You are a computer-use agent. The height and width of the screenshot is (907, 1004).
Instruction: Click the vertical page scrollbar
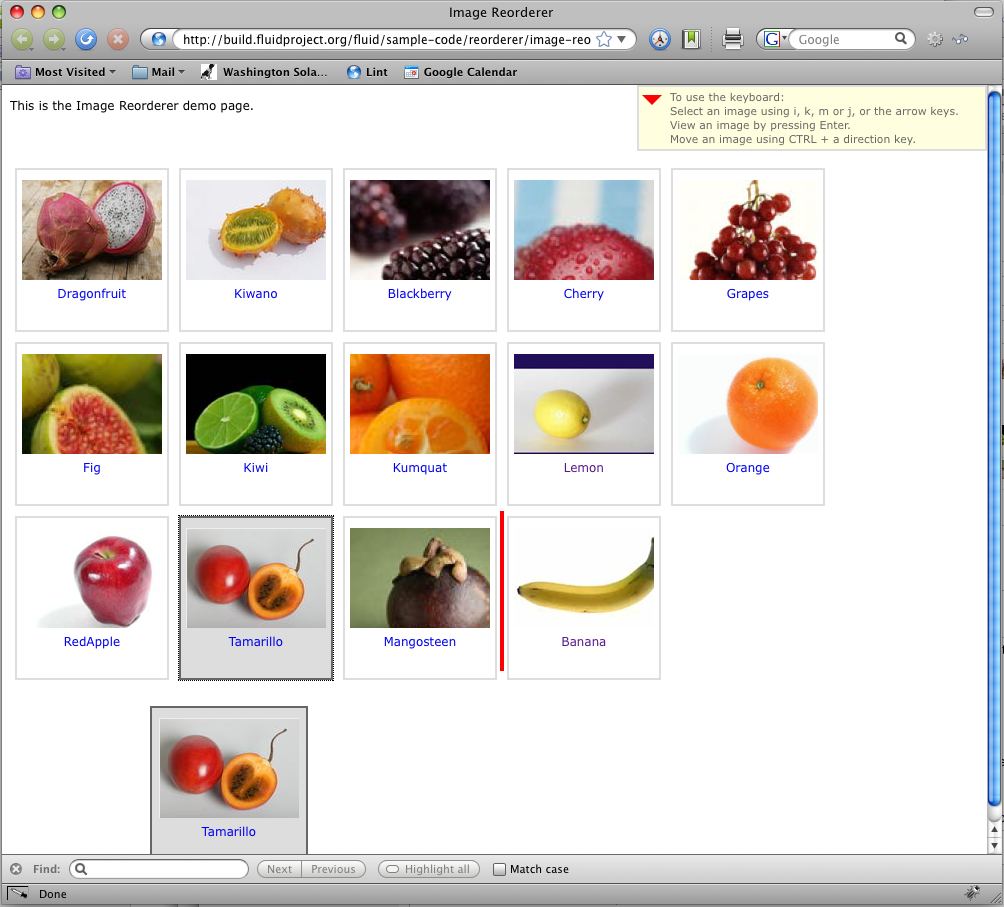(x=993, y=450)
